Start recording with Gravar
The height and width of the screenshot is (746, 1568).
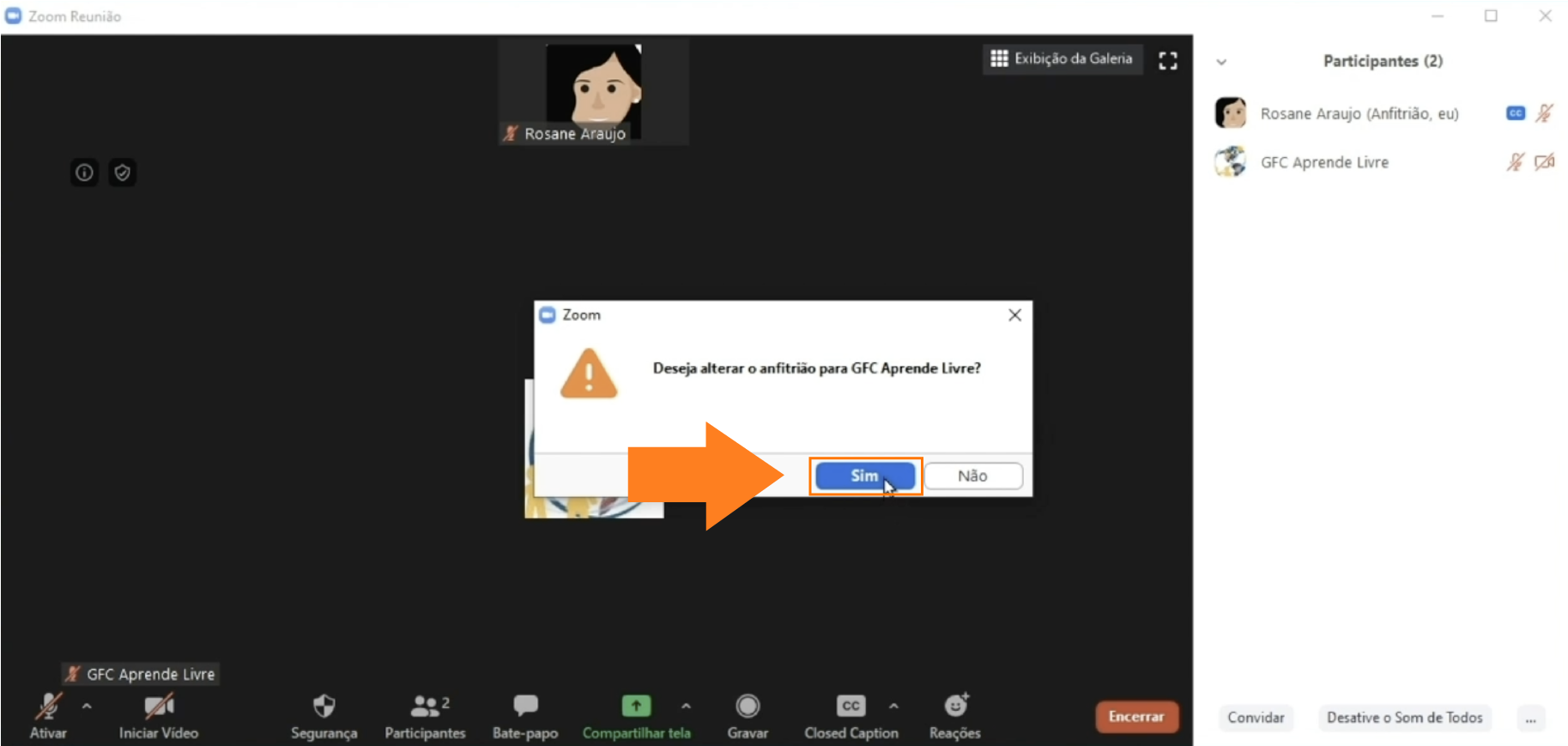748,717
